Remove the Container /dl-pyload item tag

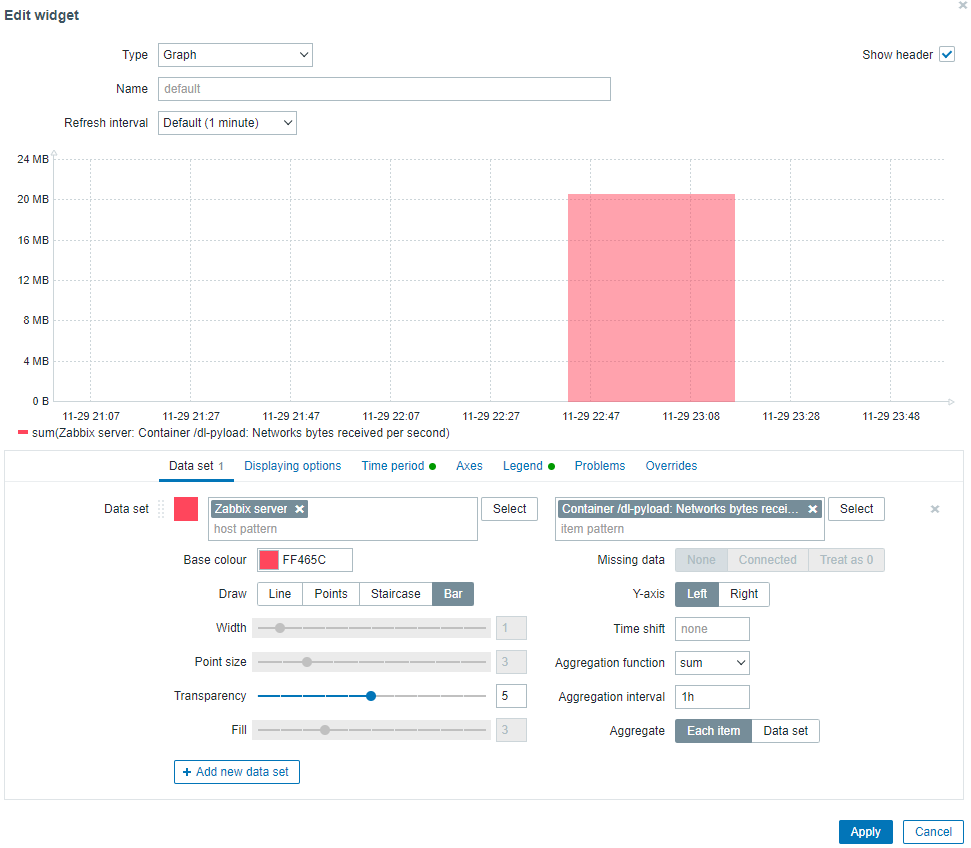pos(812,509)
